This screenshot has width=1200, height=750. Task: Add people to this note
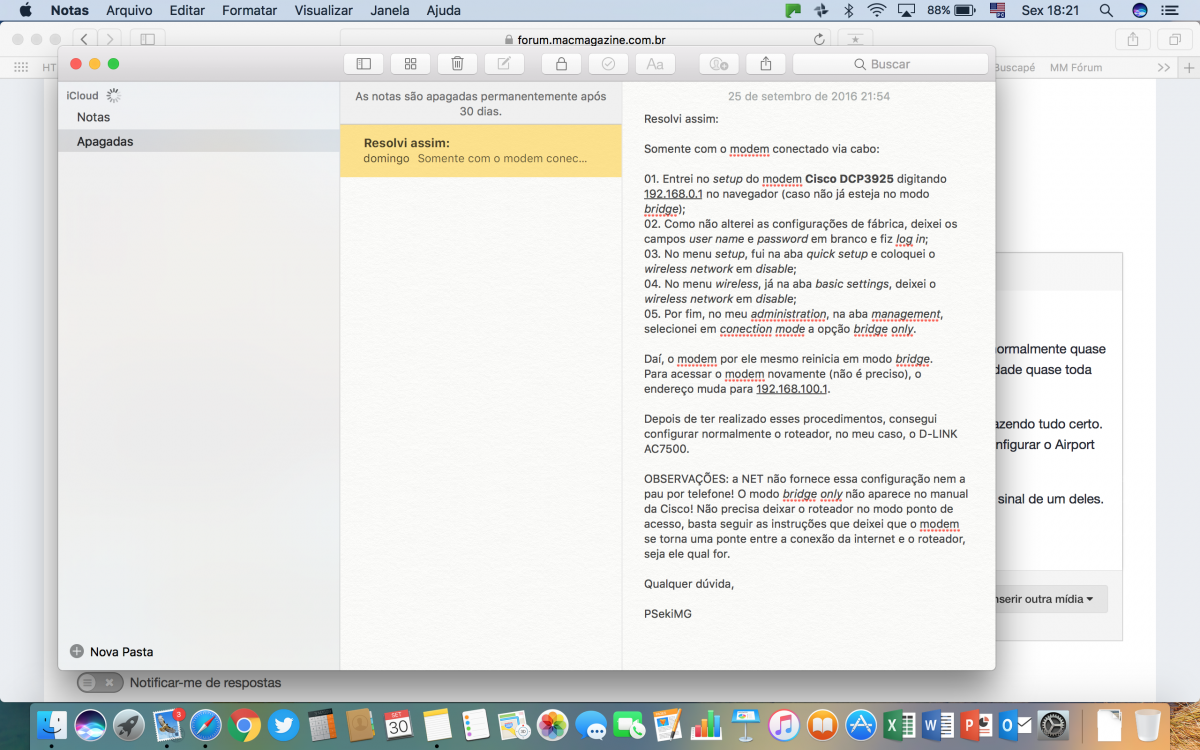tap(718, 64)
